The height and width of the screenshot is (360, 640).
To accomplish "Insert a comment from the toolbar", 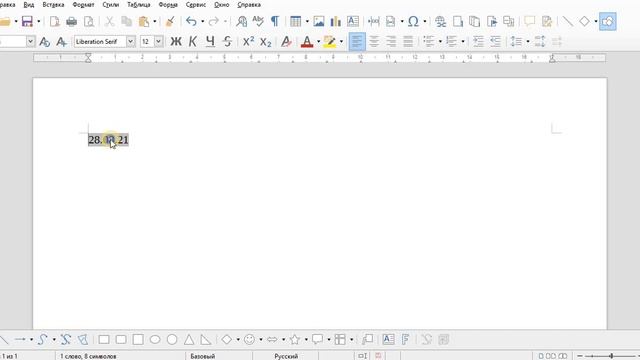I will coord(529,21).
